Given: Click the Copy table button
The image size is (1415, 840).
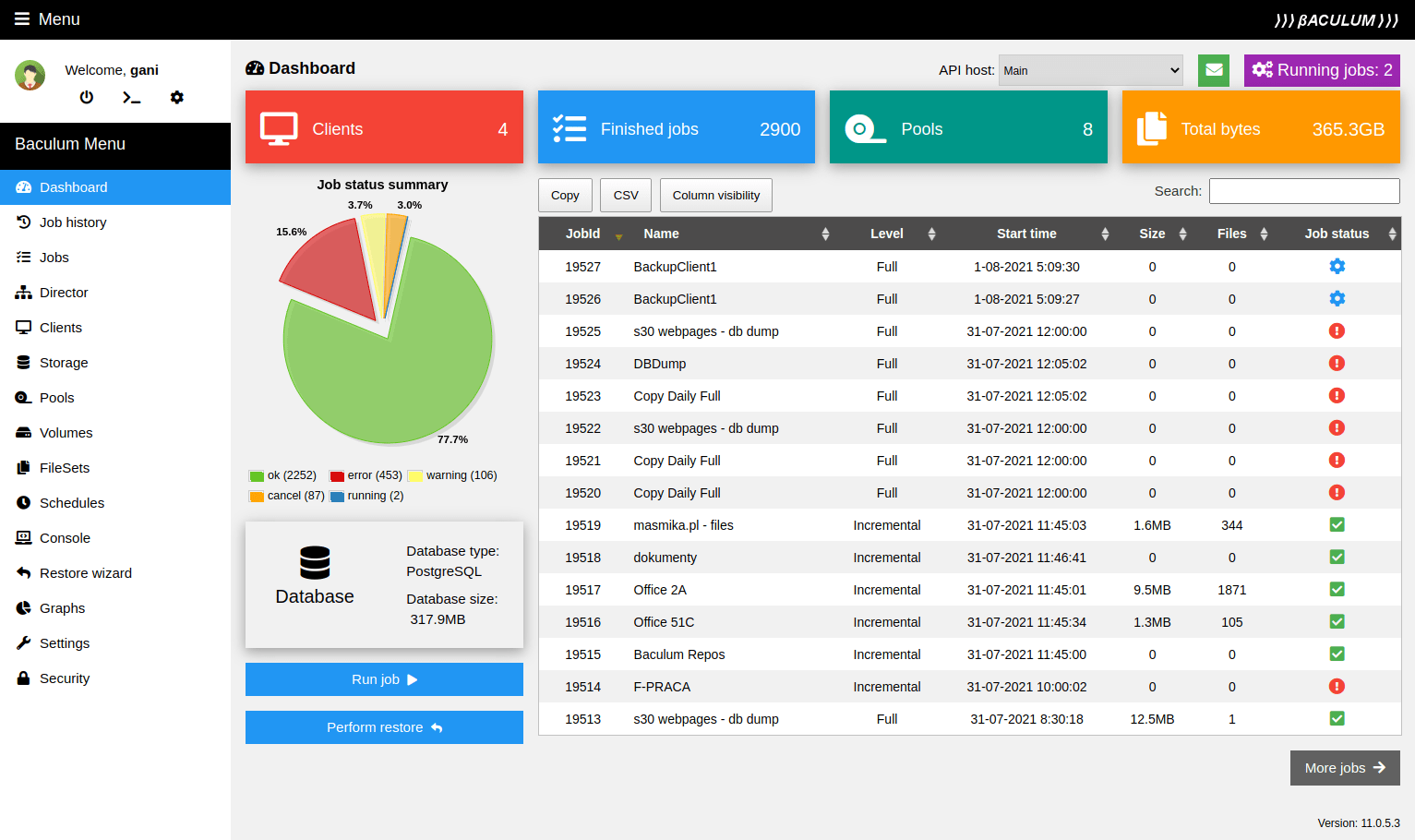Looking at the screenshot, I should [565, 196].
